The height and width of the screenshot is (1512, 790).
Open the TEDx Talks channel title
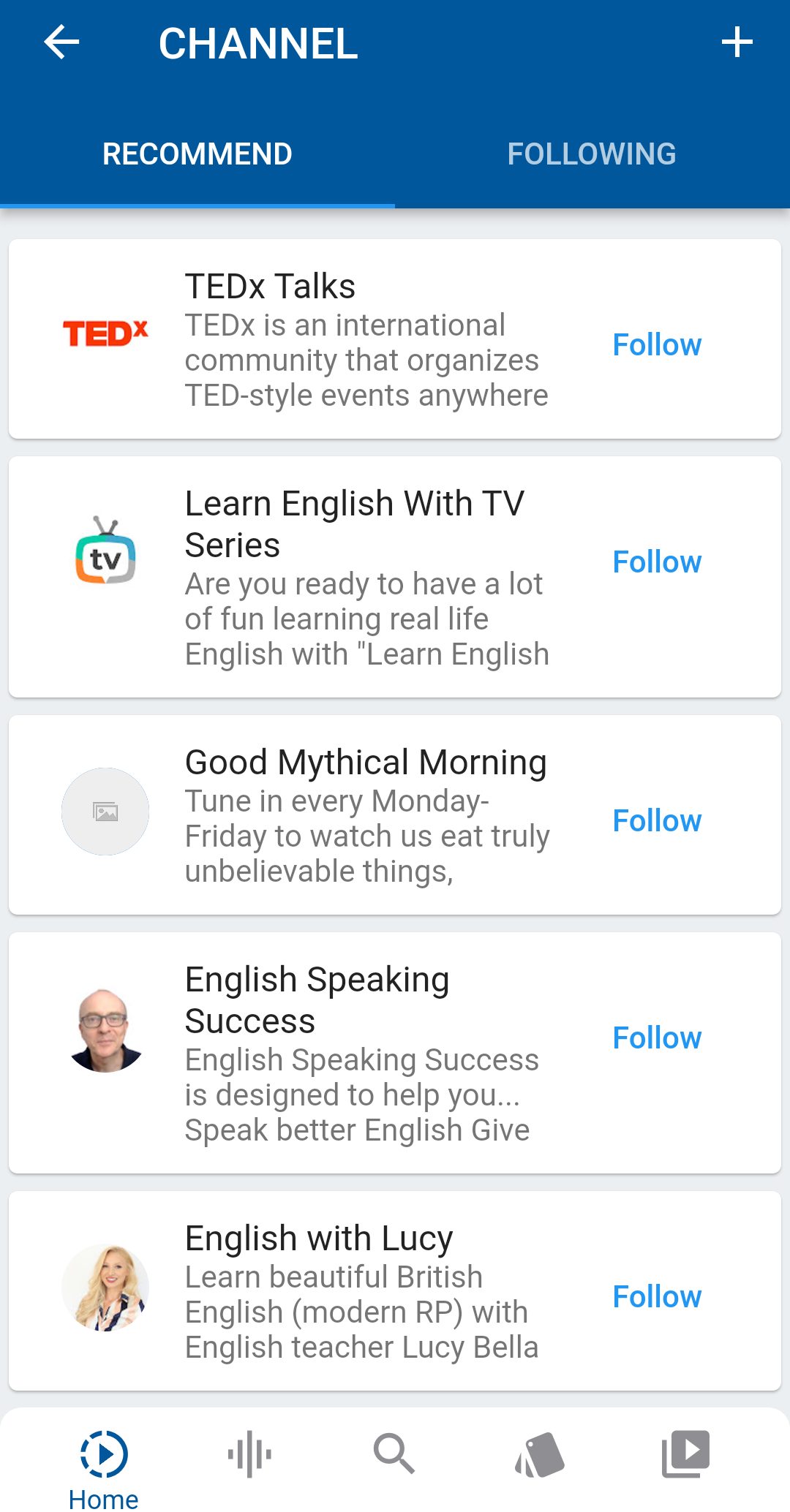tap(270, 286)
